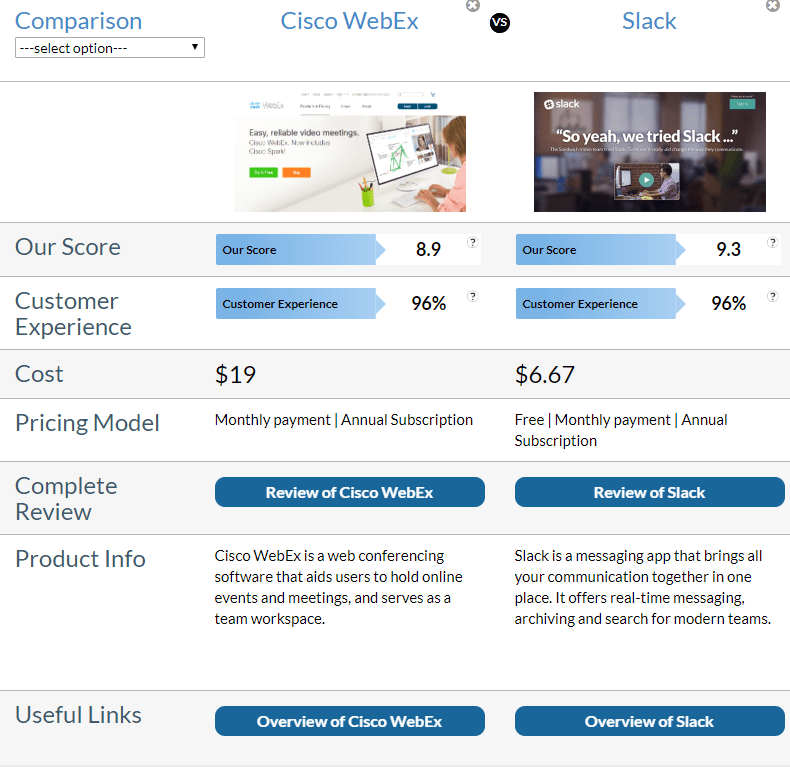The height and width of the screenshot is (767, 790).
Task: Select the $19 cost value
Action: click(x=235, y=375)
